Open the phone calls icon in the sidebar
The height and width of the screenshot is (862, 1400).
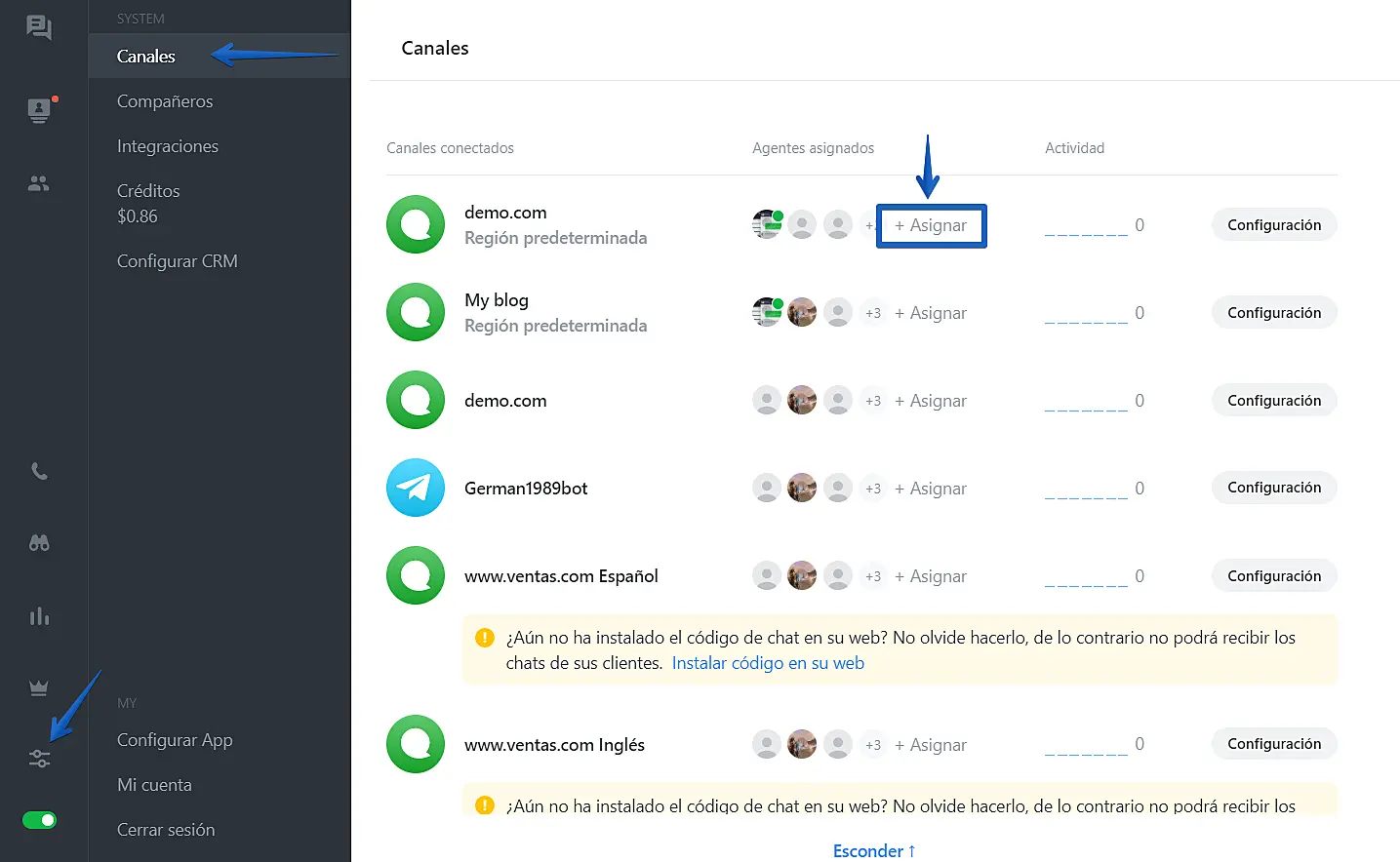click(39, 471)
